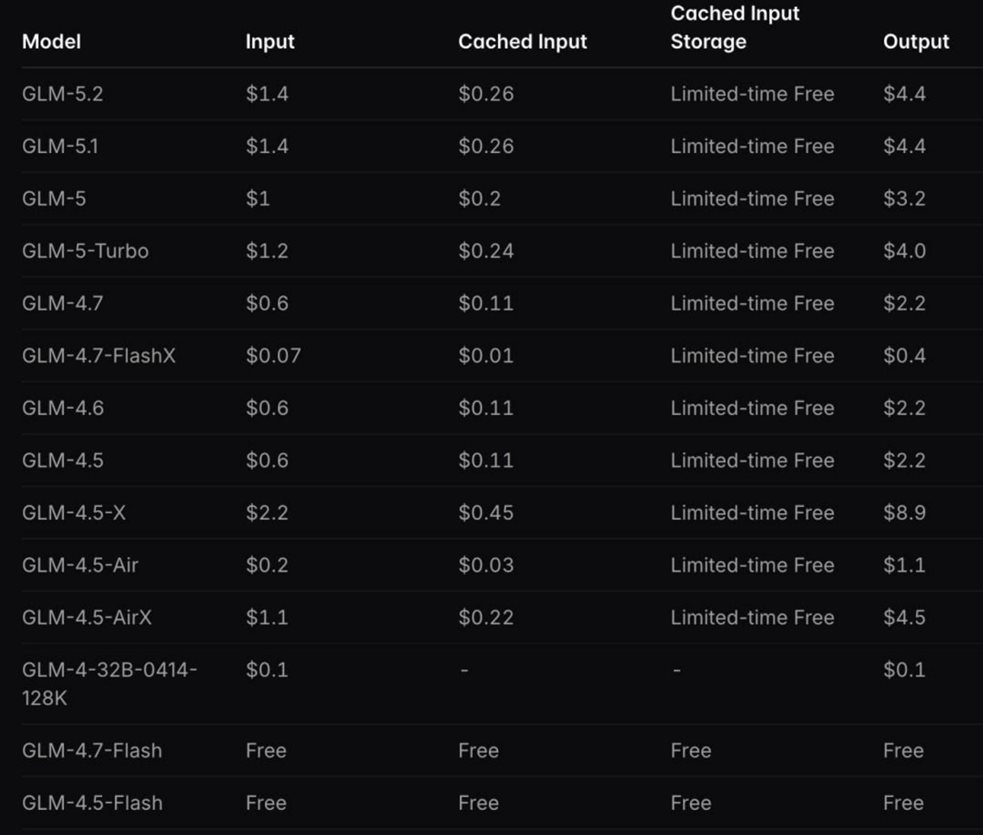The height and width of the screenshot is (835, 983).
Task: Select the GLM-5.1 model name
Action: [60, 146]
